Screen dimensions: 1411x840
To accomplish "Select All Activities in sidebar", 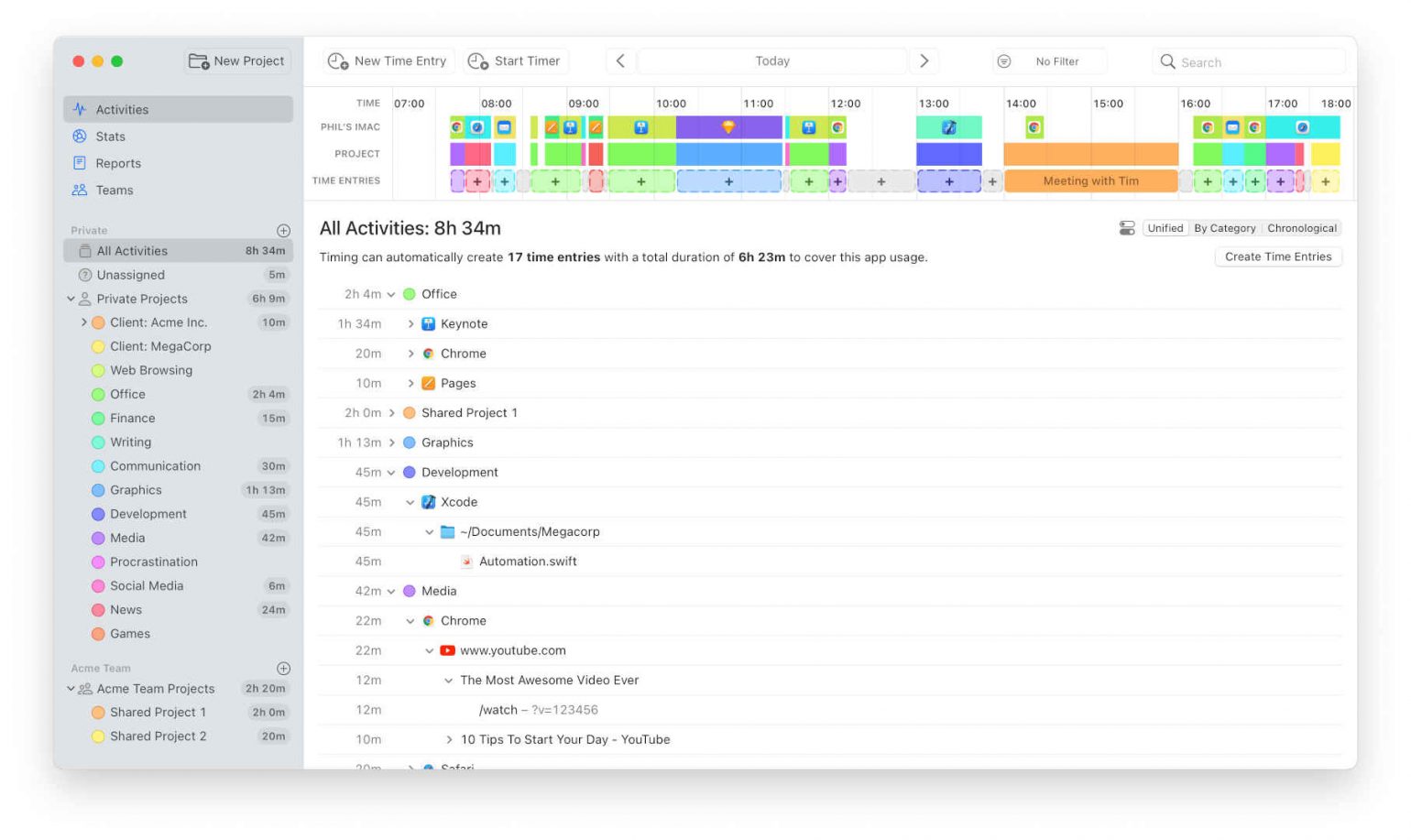I will click(178, 251).
